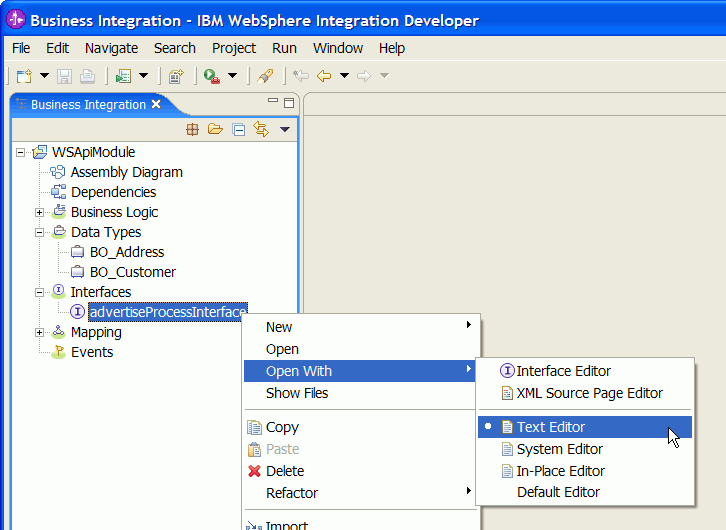The image size is (726, 530).
Task: Collapse the Interfaces node
Action: tap(40, 293)
